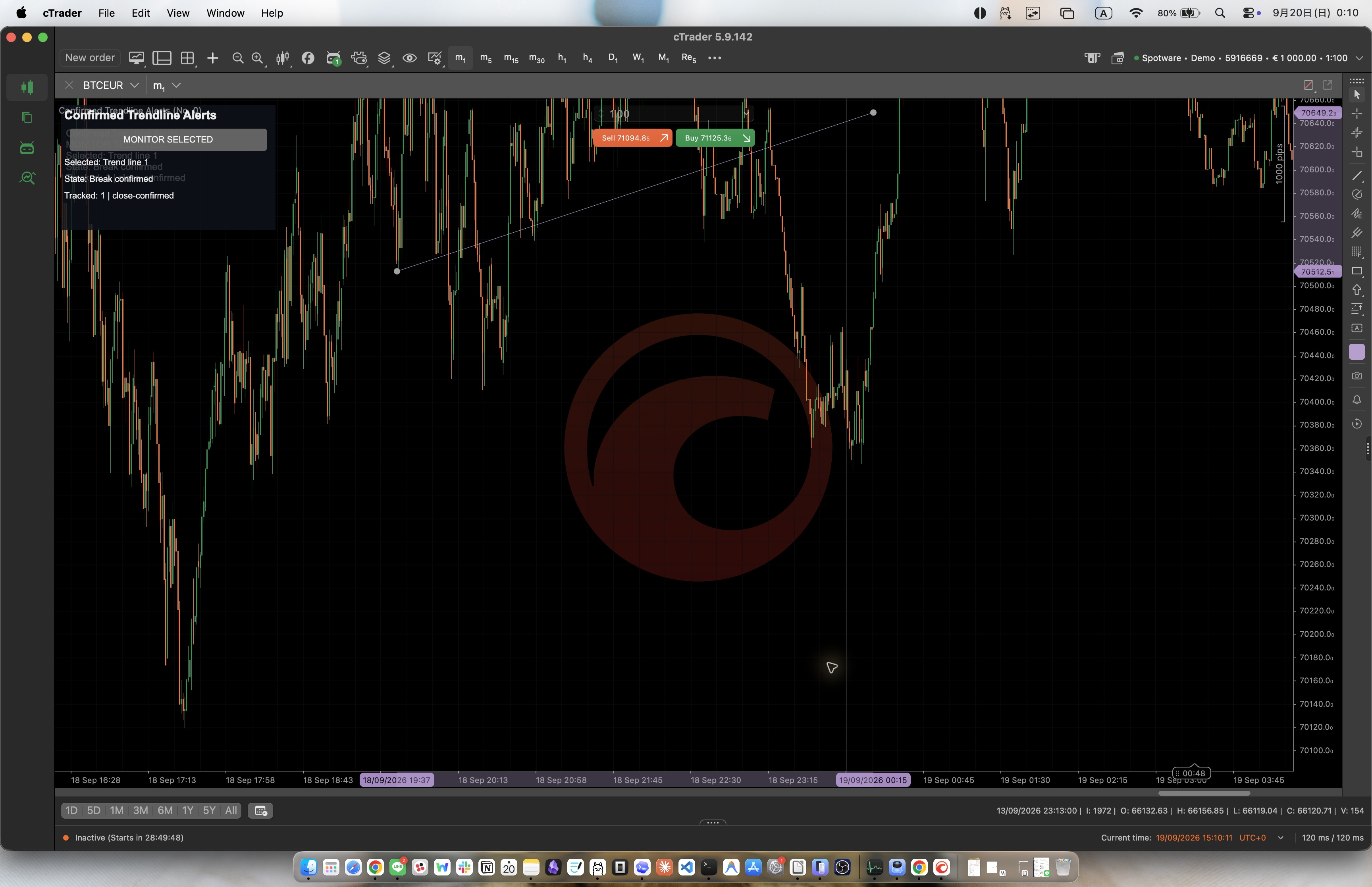Open the purple drawing color swatch

click(x=1357, y=352)
